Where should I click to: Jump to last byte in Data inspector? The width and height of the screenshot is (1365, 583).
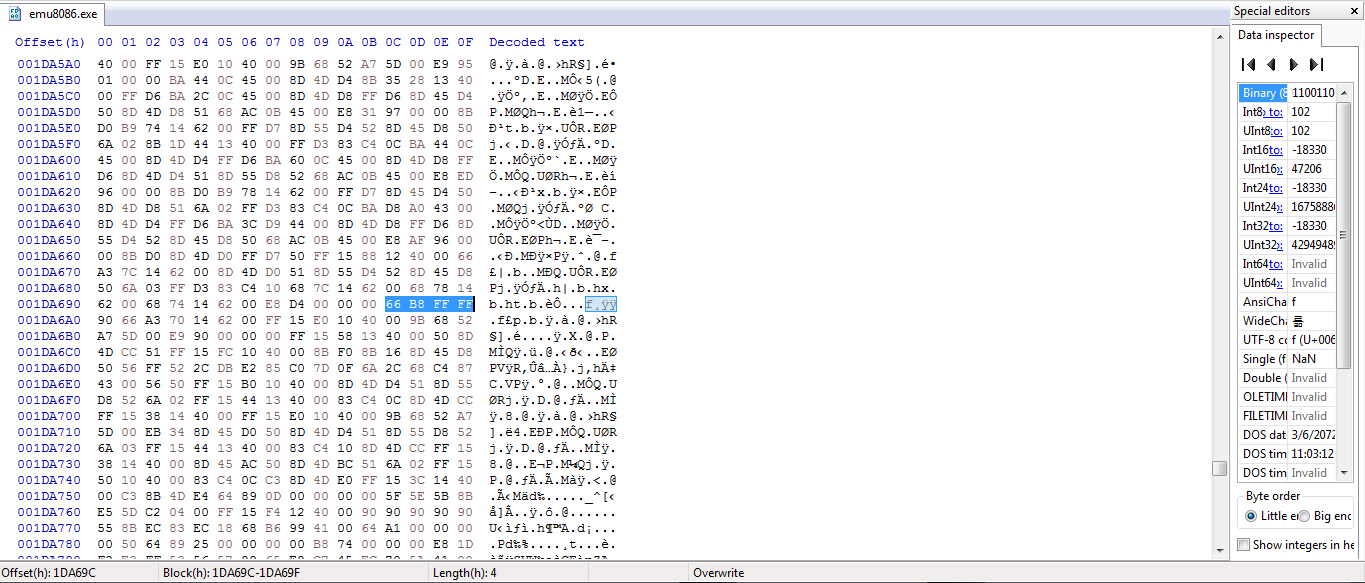(1316, 65)
